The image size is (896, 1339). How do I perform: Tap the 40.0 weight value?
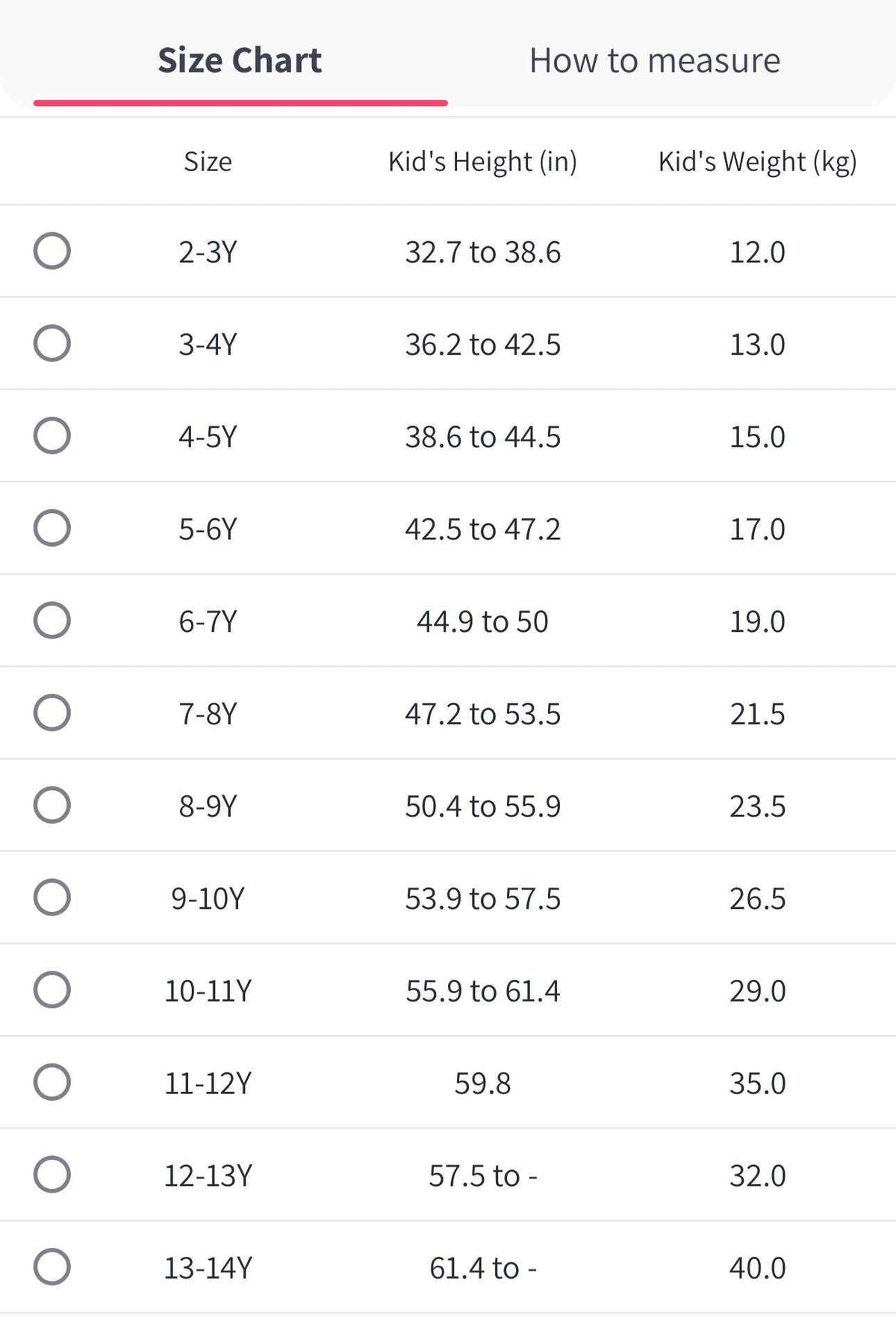click(x=757, y=1267)
